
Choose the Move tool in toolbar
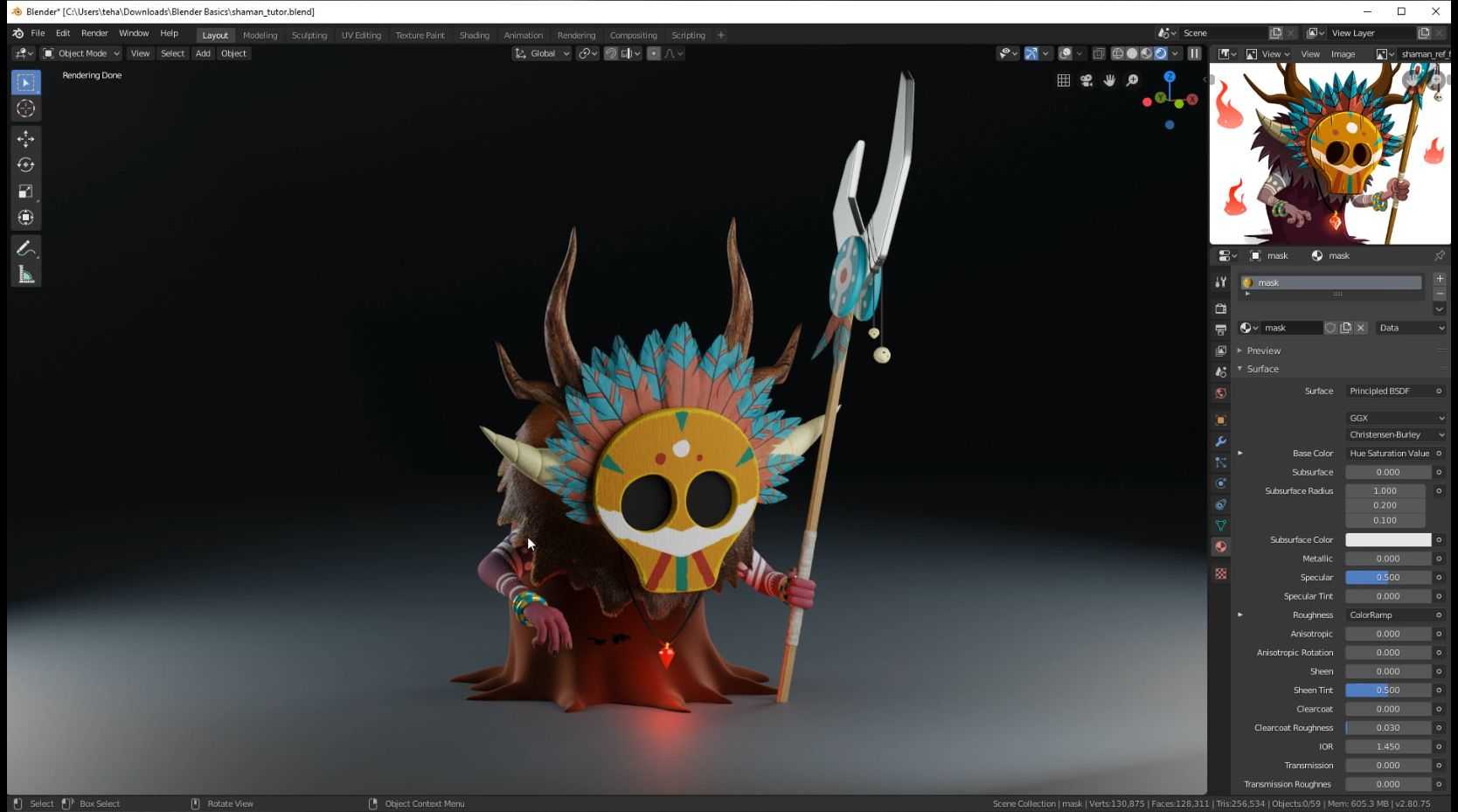pyautogui.click(x=25, y=138)
